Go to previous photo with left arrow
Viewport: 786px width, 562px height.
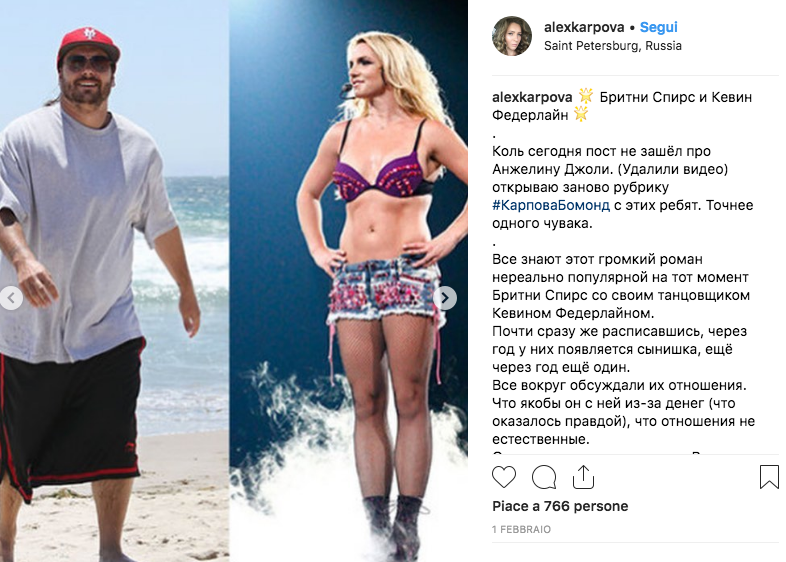11,298
